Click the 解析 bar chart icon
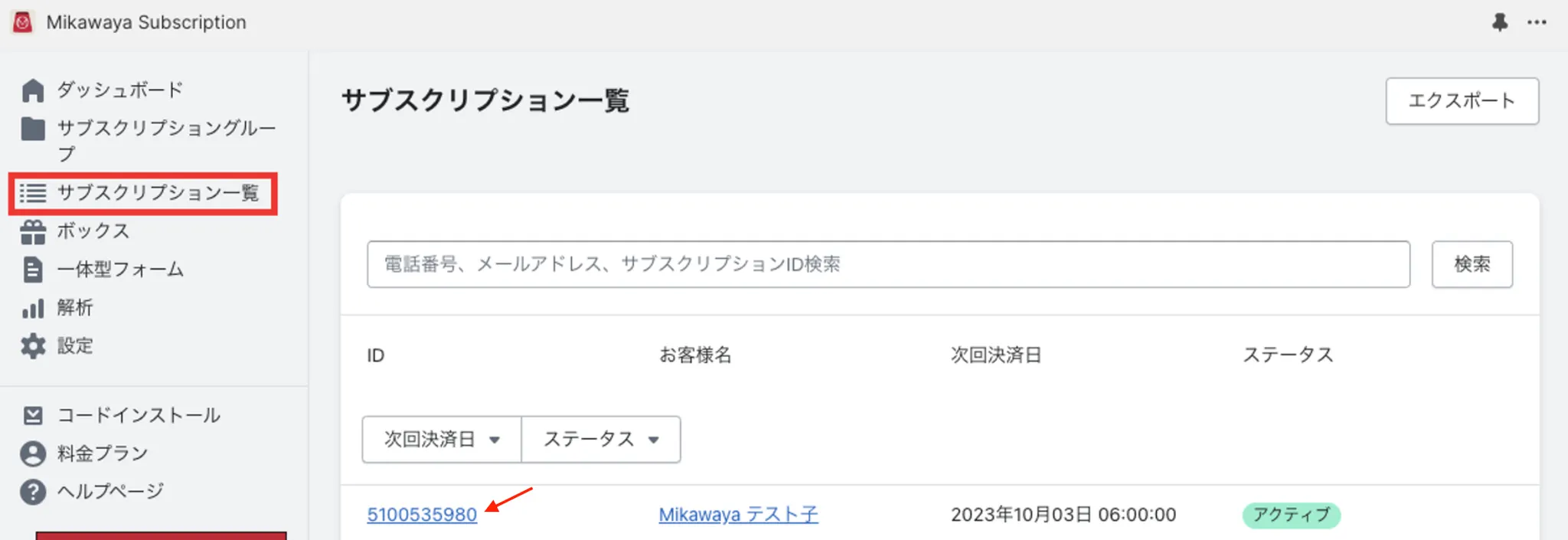The width and height of the screenshot is (1568, 540). coord(33,308)
